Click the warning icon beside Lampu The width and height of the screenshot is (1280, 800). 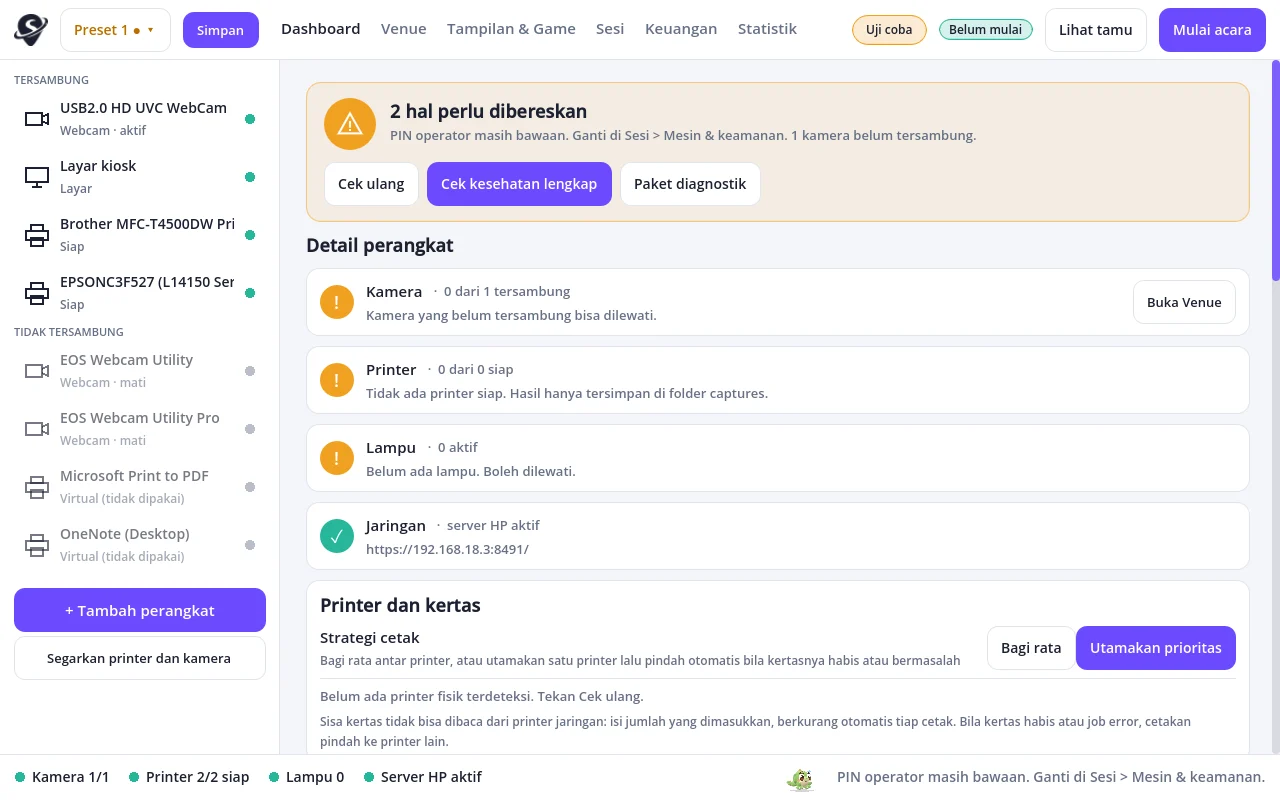tap(337, 458)
